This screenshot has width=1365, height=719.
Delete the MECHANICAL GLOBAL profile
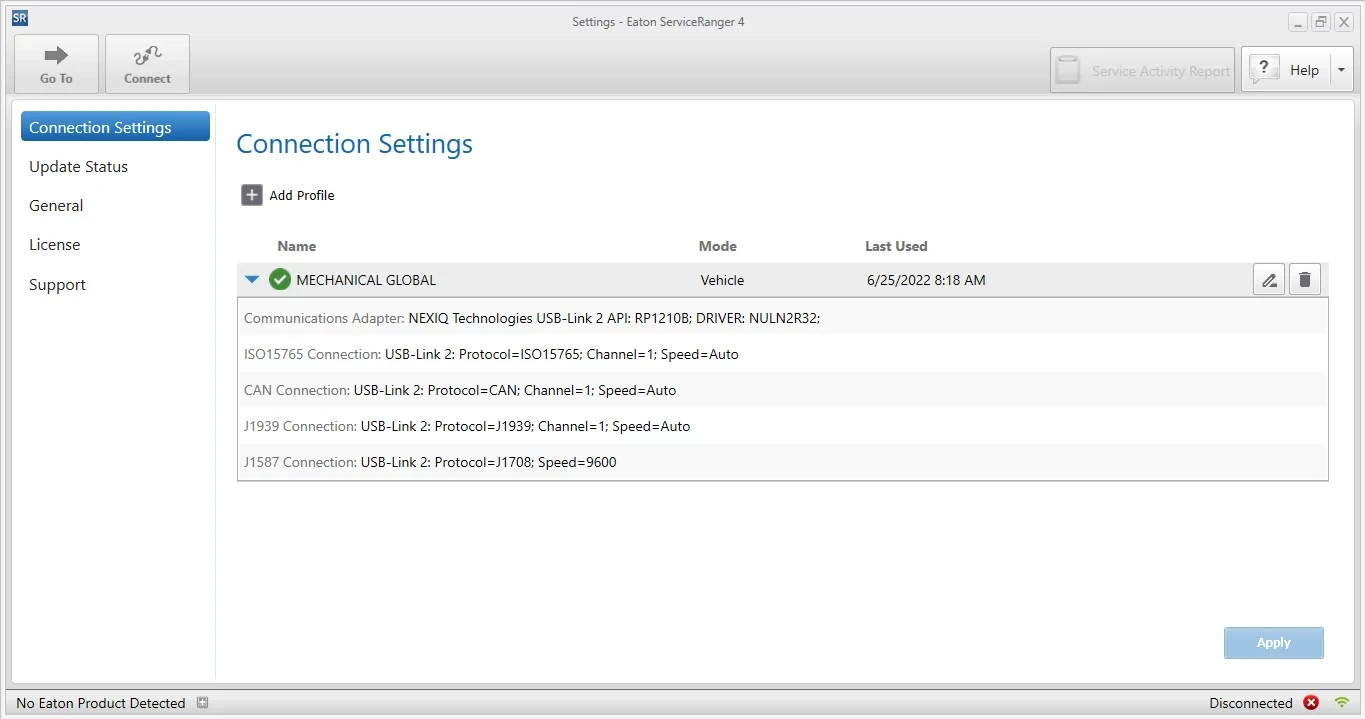(1304, 280)
